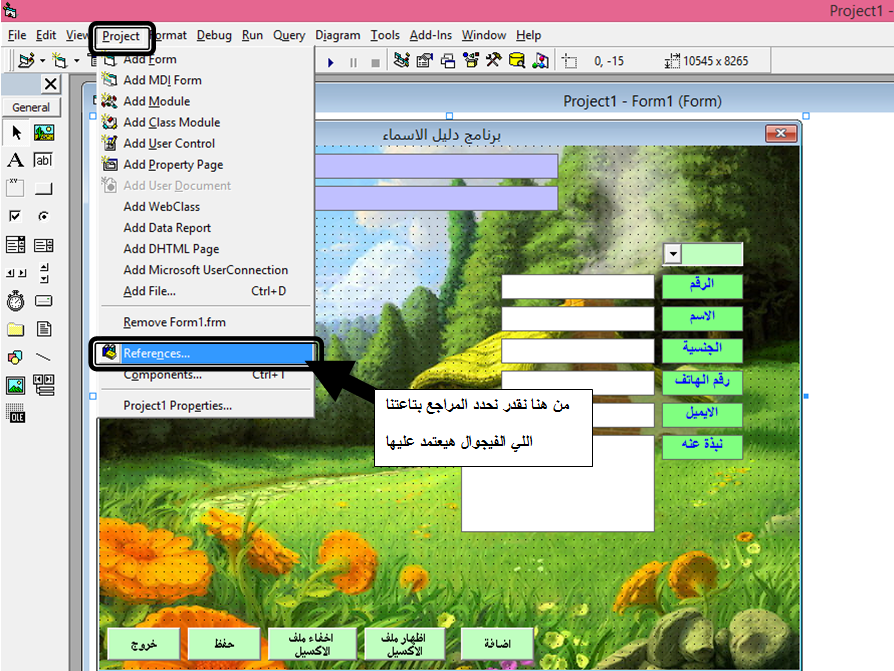Pick the TextBox control tool

click(44, 160)
